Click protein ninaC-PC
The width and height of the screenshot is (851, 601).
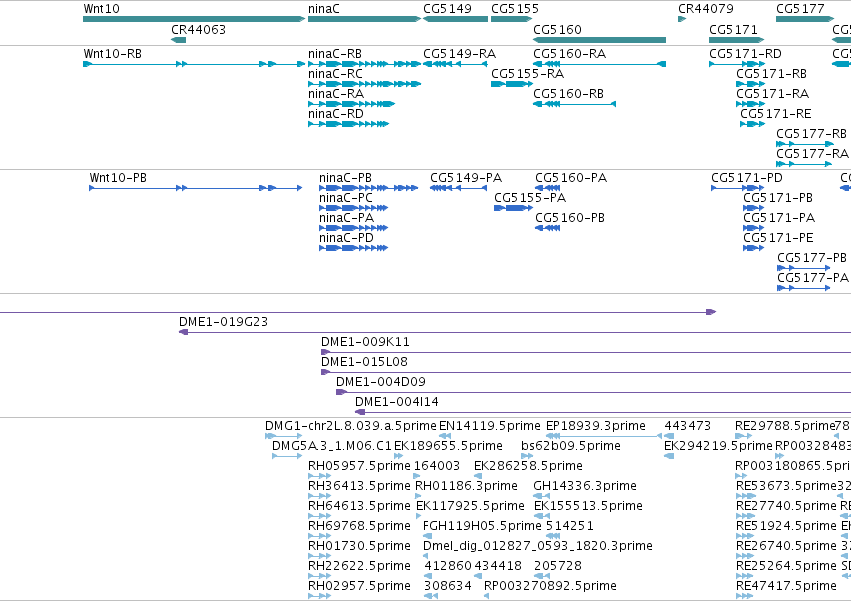point(353,208)
